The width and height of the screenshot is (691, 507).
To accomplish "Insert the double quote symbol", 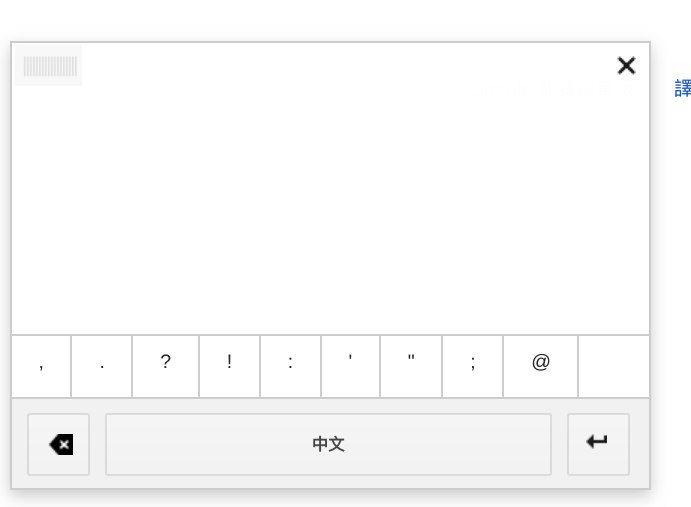I will pos(411,366).
